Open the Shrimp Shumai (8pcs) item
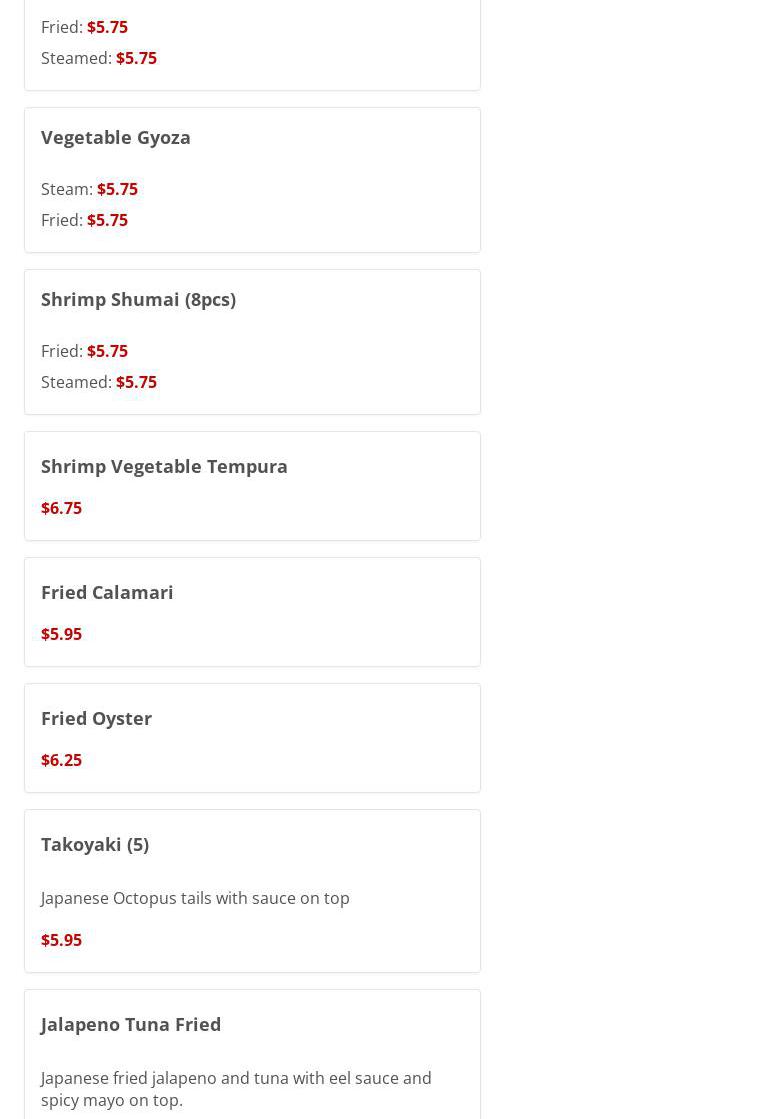Image resolution: width=770 pixels, height=1119 pixels. coord(138,299)
